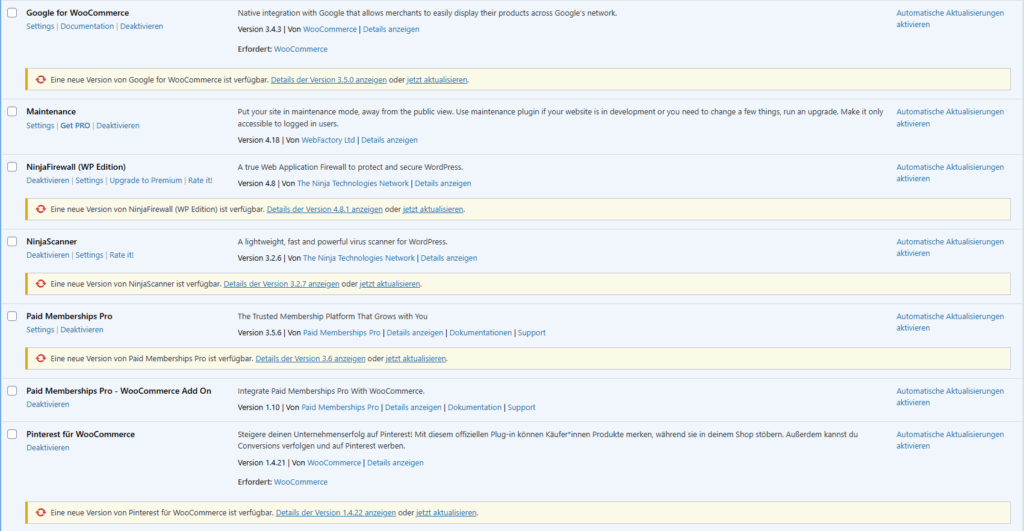Tick the Maintenance plugin checkbox

point(12,111)
